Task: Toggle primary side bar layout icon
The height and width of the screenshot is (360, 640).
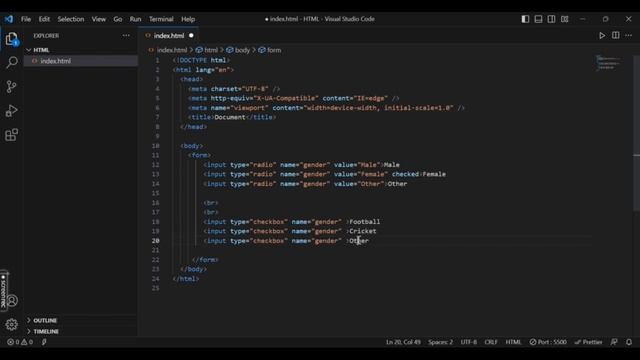Action: pyautogui.click(x=525, y=19)
